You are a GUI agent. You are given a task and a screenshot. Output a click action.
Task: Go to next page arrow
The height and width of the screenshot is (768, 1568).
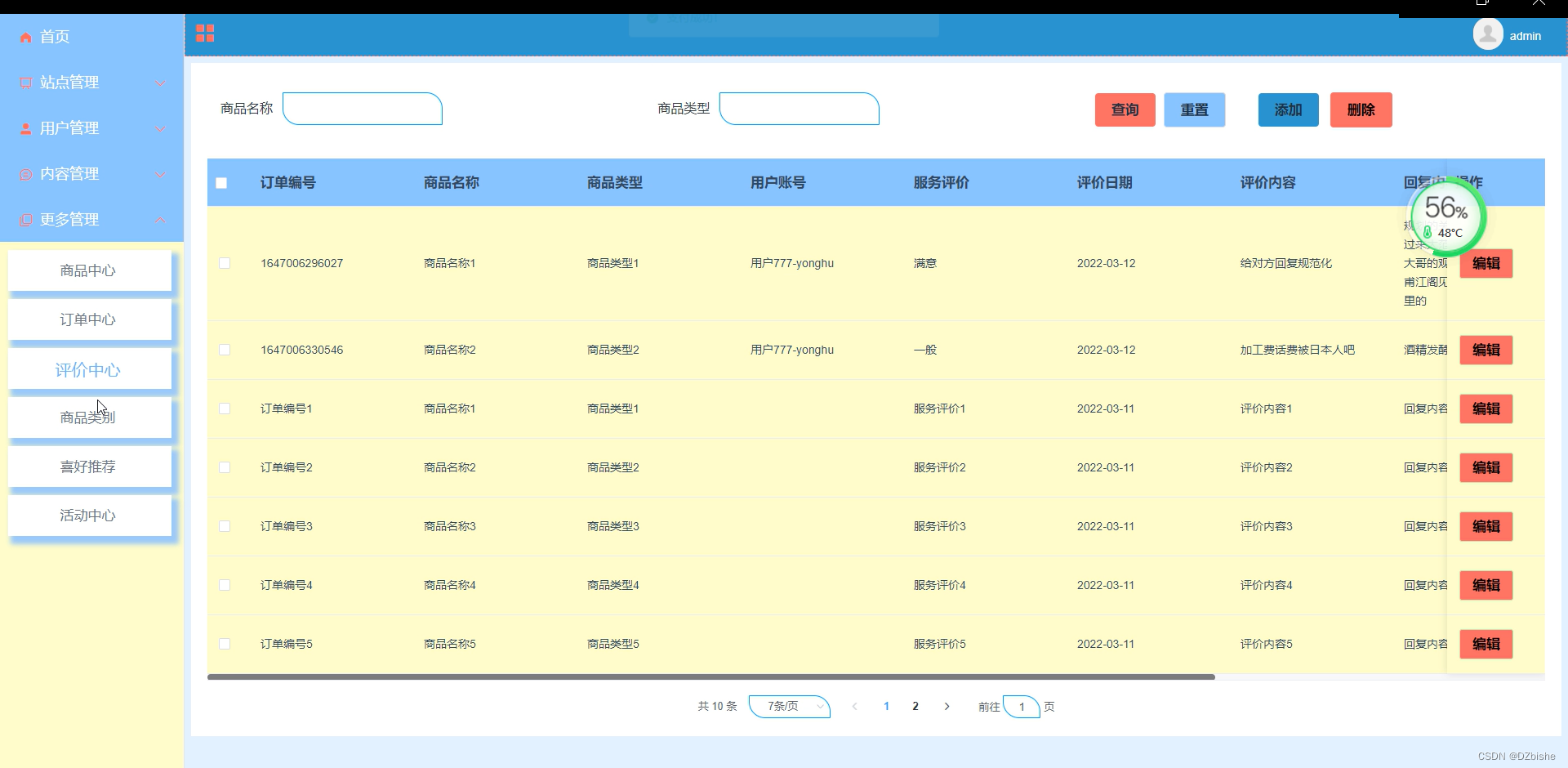click(x=947, y=707)
